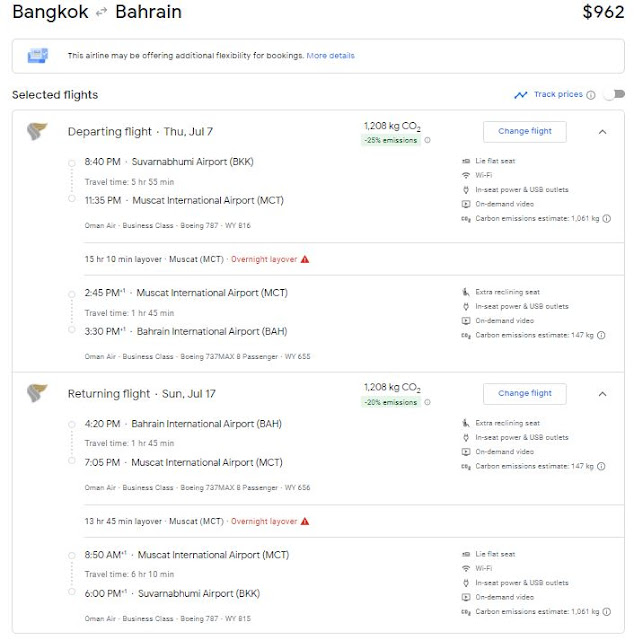Click the Track prices info icon
The width and height of the screenshot is (634, 640).
(591, 95)
